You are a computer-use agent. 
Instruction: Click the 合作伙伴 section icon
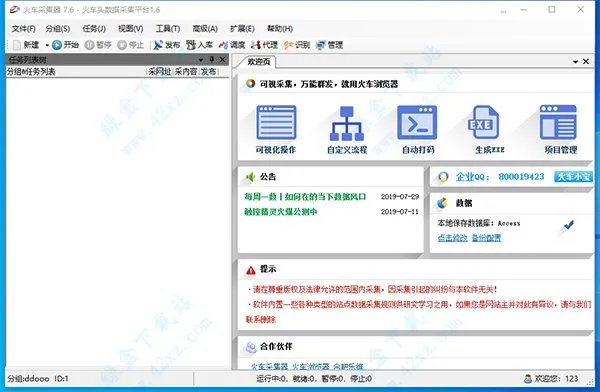[250, 347]
